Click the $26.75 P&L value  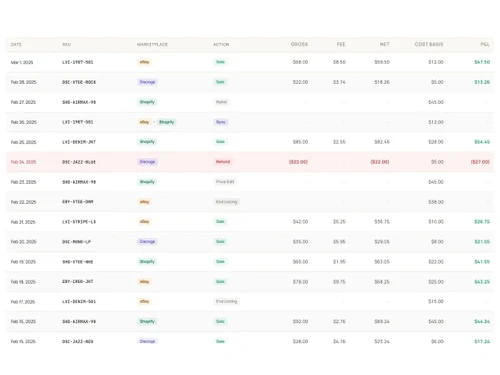tap(482, 222)
